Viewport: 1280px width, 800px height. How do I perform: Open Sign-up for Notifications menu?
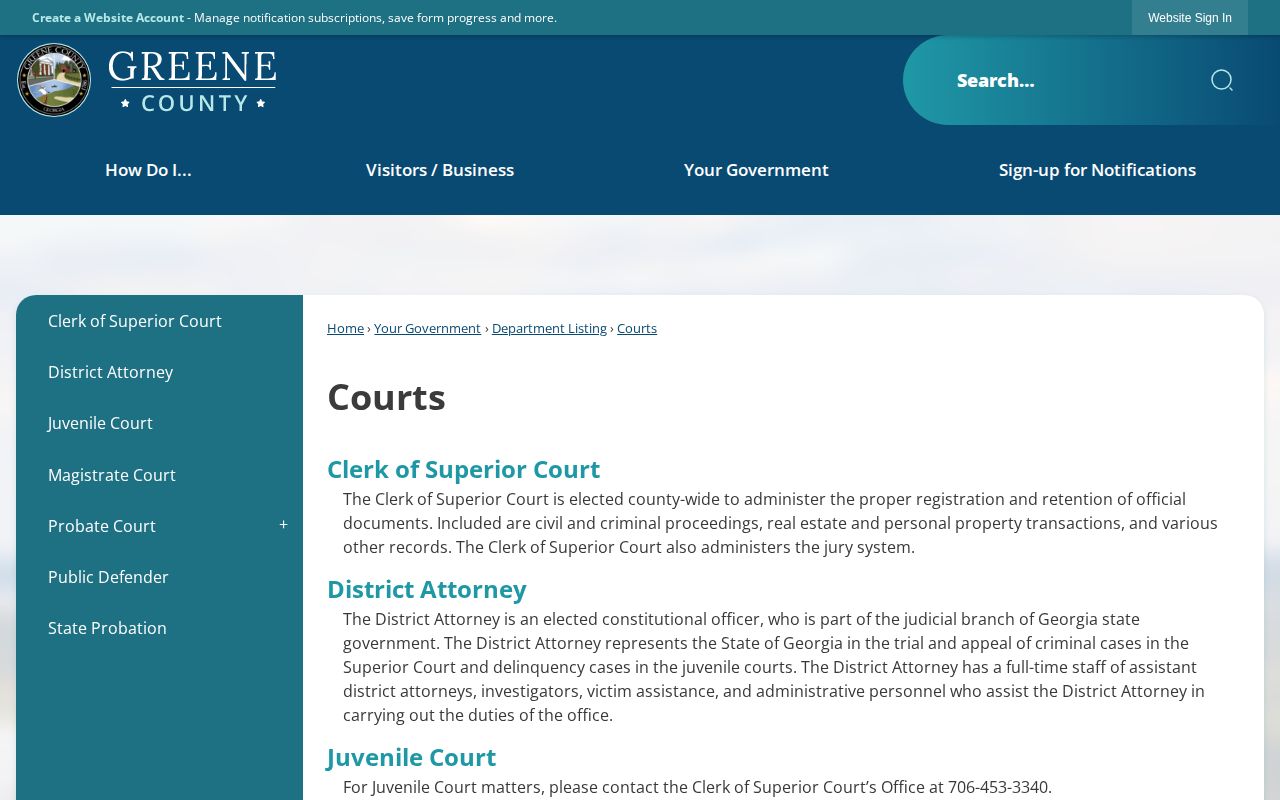(x=1097, y=170)
